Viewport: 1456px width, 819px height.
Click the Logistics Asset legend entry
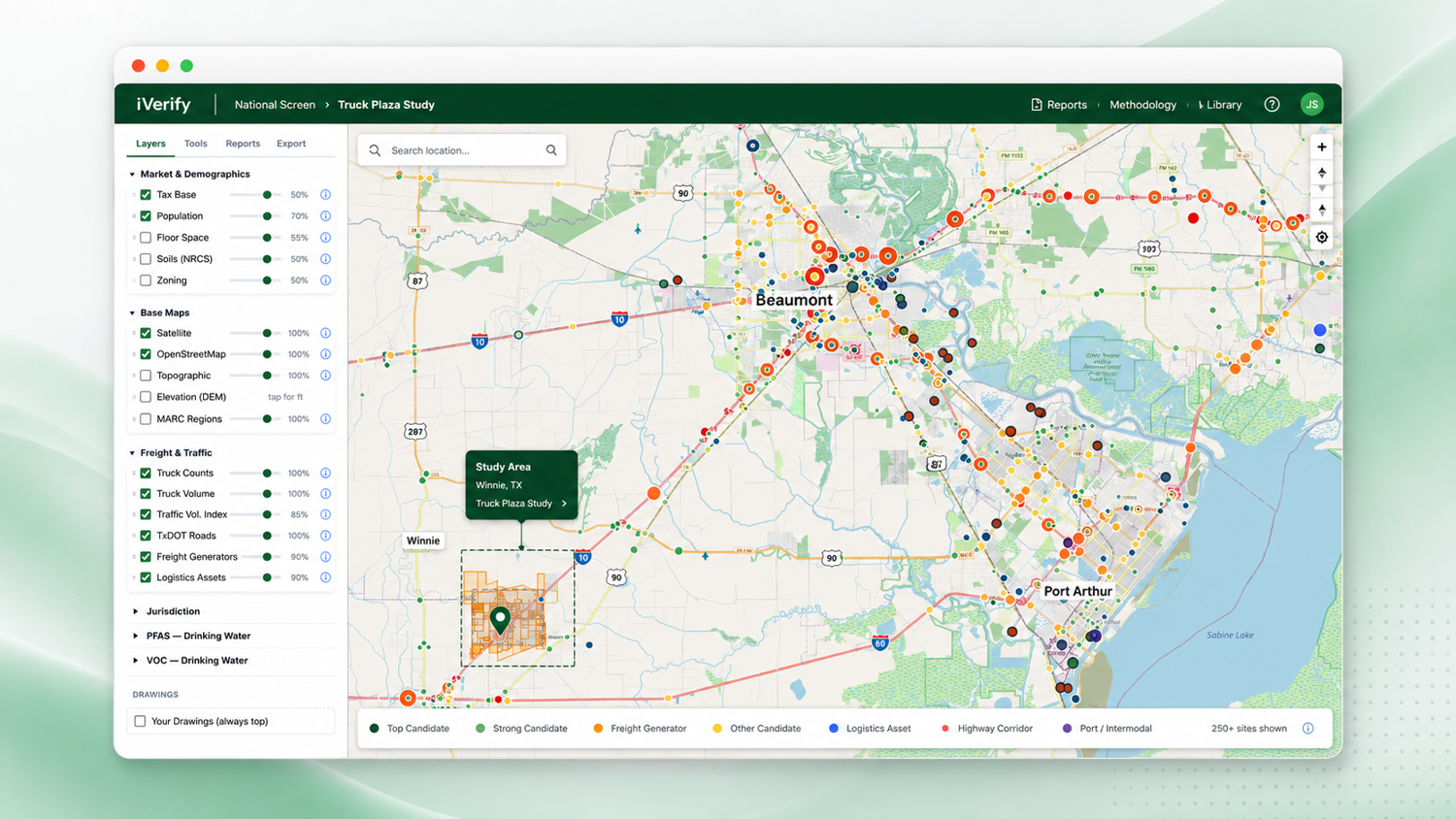[870, 729]
